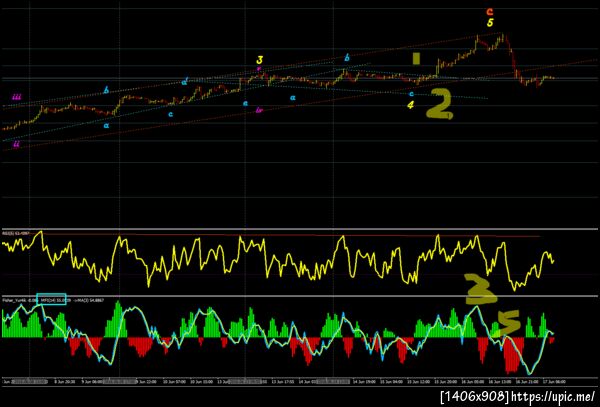The height and width of the screenshot is (407, 600).
Task: Select the yellow wave 3 label
Action: 260,60
